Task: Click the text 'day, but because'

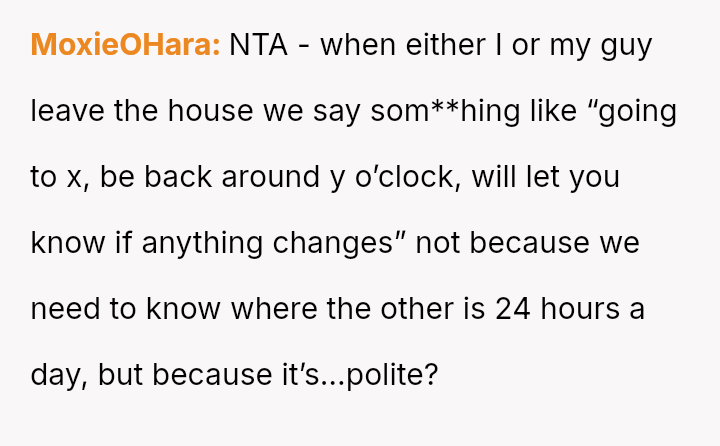Action: coord(147,375)
